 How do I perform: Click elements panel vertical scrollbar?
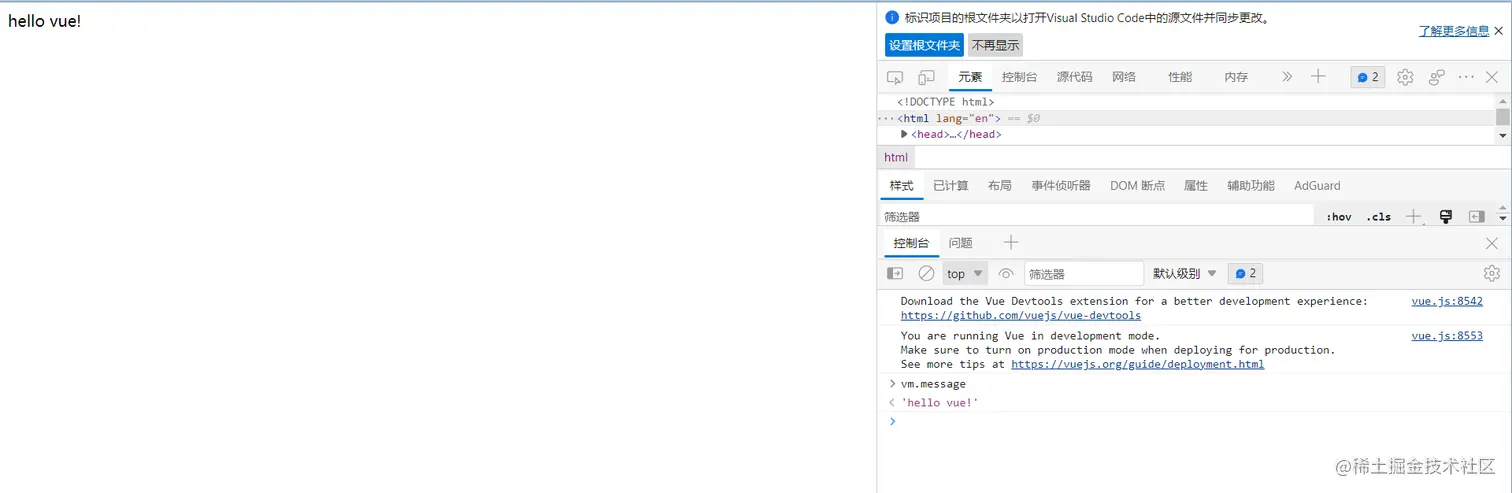point(1503,118)
